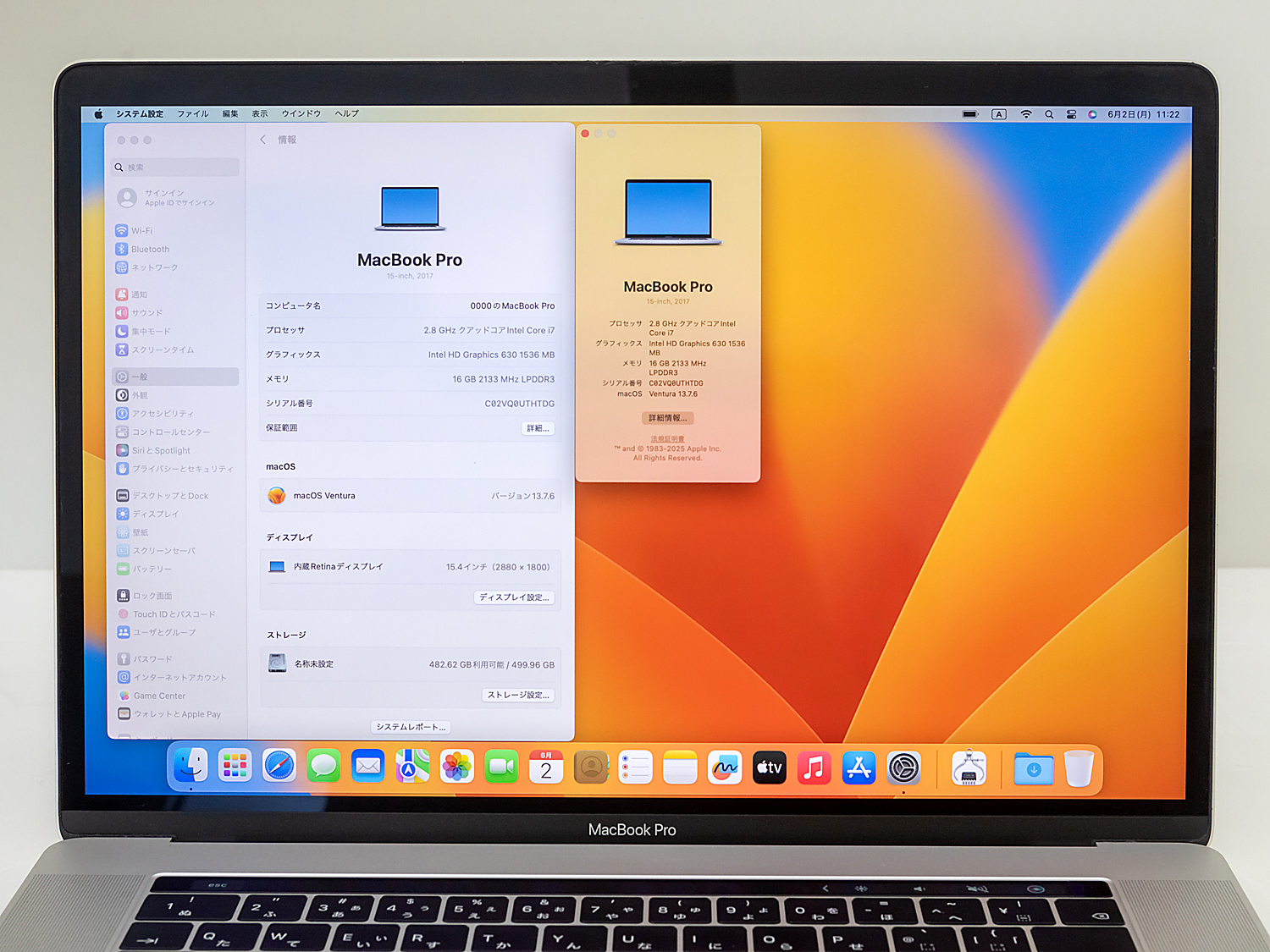Open ヘルプ menu
The image size is (1270, 952).
coord(347,113)
